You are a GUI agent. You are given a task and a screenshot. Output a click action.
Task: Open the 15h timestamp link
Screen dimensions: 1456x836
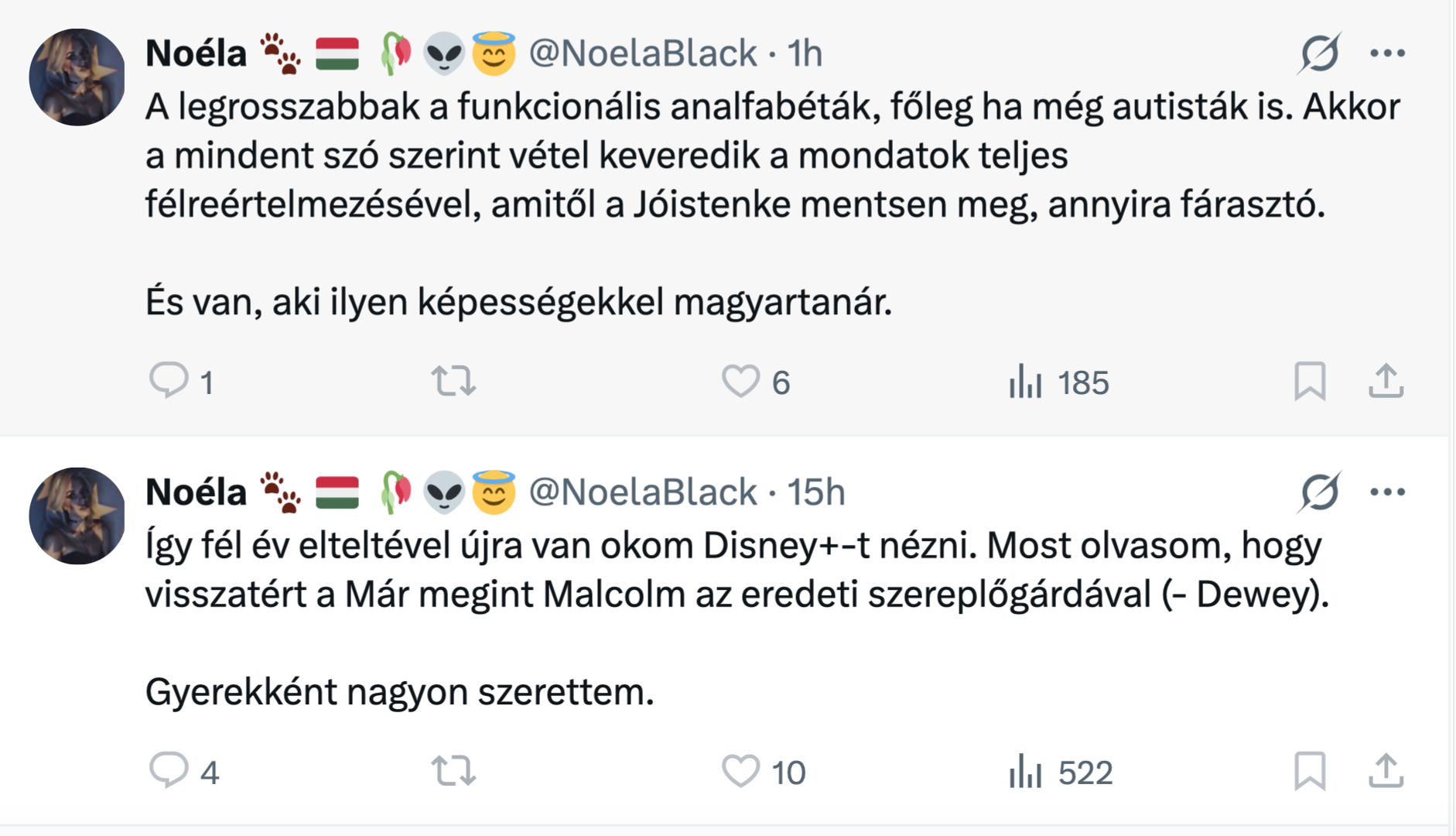tap(815, 492)
